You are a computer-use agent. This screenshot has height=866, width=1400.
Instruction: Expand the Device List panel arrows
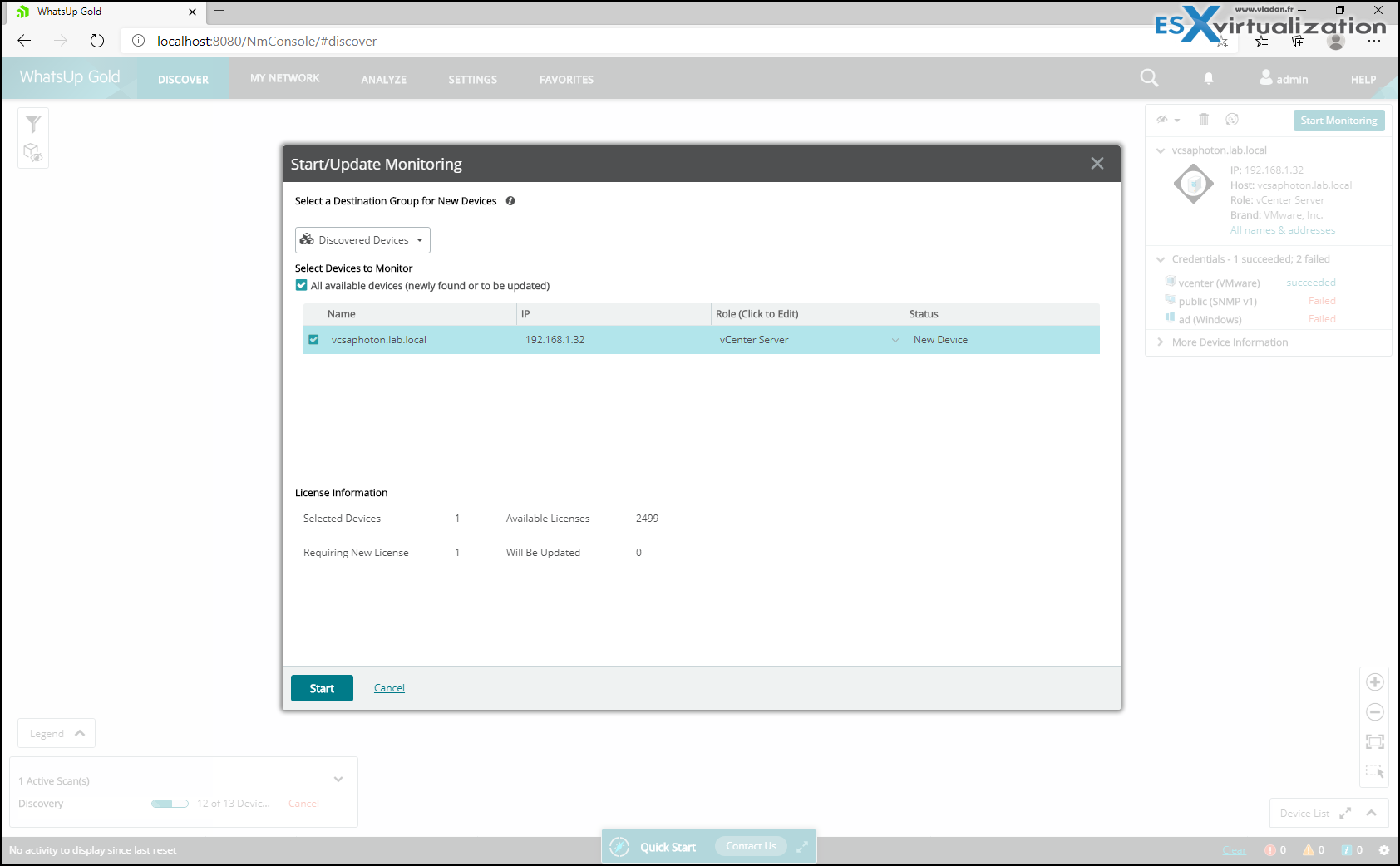click(1345, 813)
